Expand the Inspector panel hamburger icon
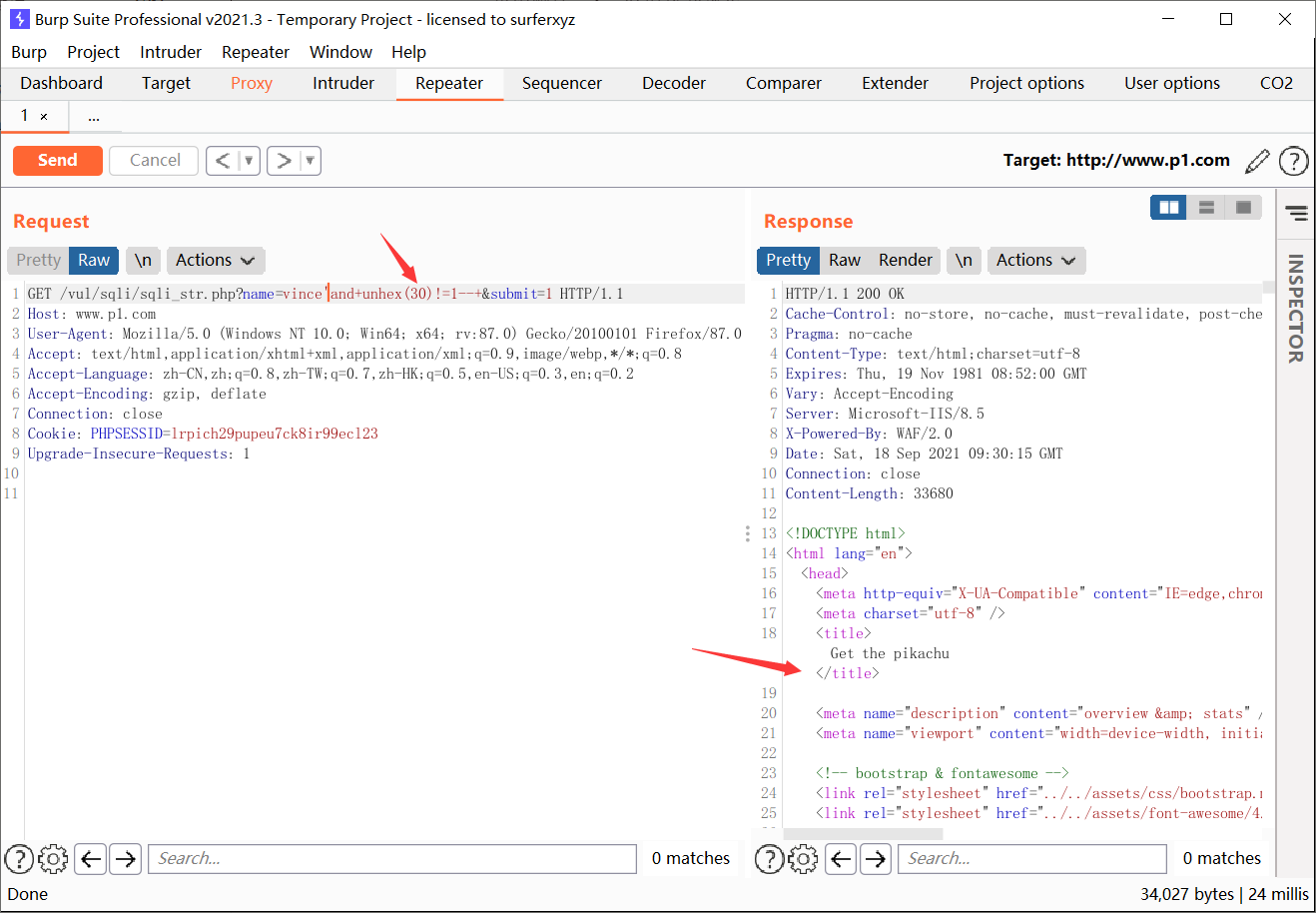1316x913 pixels. click(x=1297, y=213)
